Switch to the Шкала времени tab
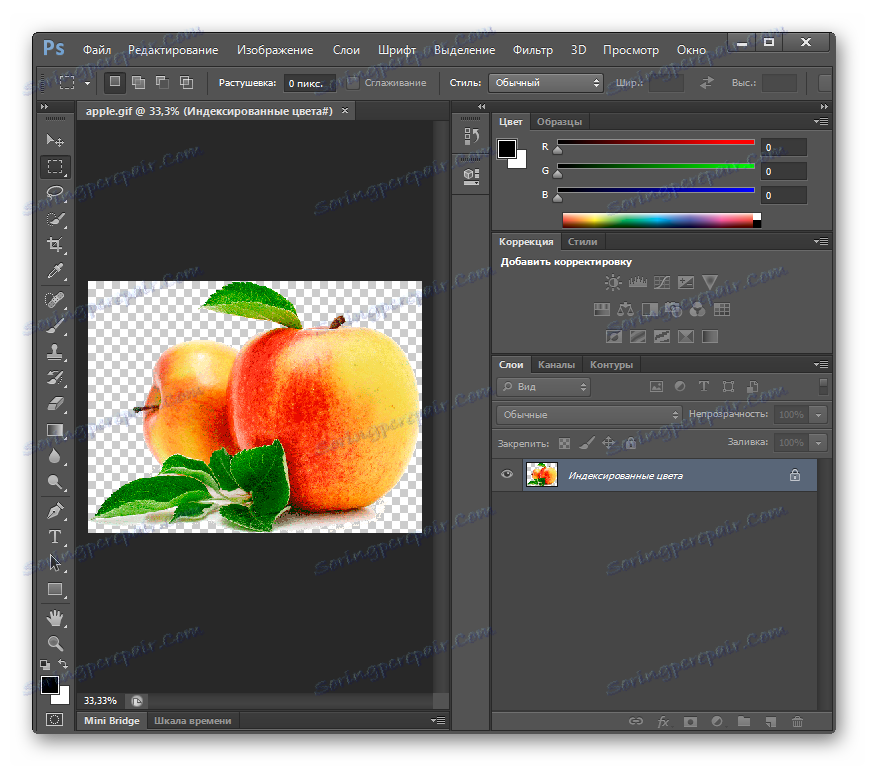The width and height of the screenshot is (869, 767). (192, 721)
